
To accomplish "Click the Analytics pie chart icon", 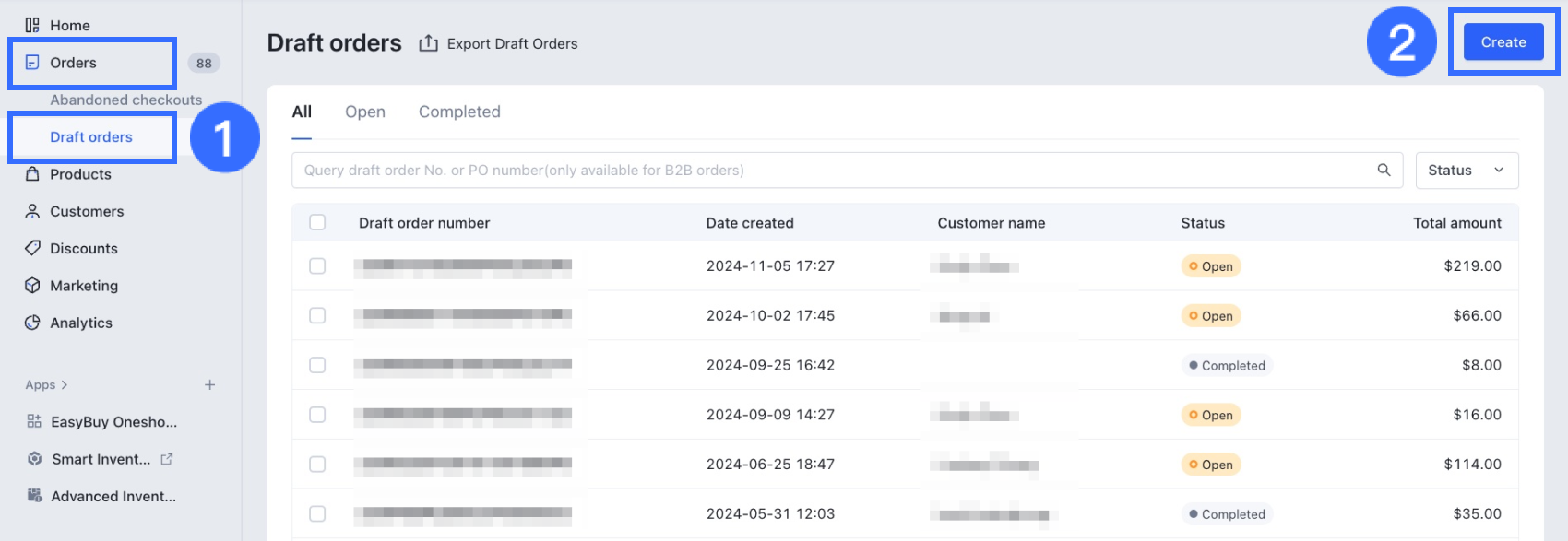I will (32, 323).
